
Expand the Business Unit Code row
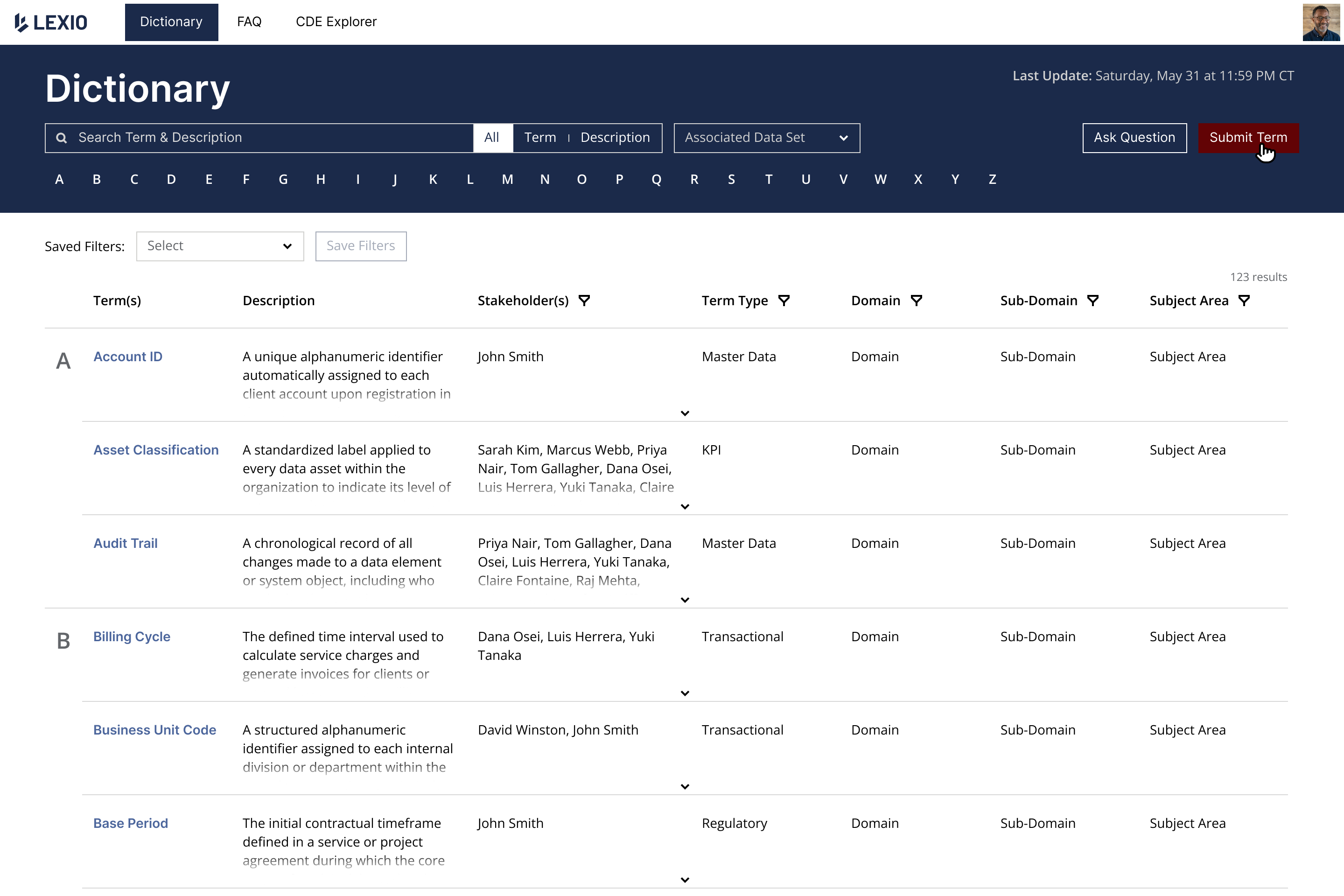pos(685,786)
